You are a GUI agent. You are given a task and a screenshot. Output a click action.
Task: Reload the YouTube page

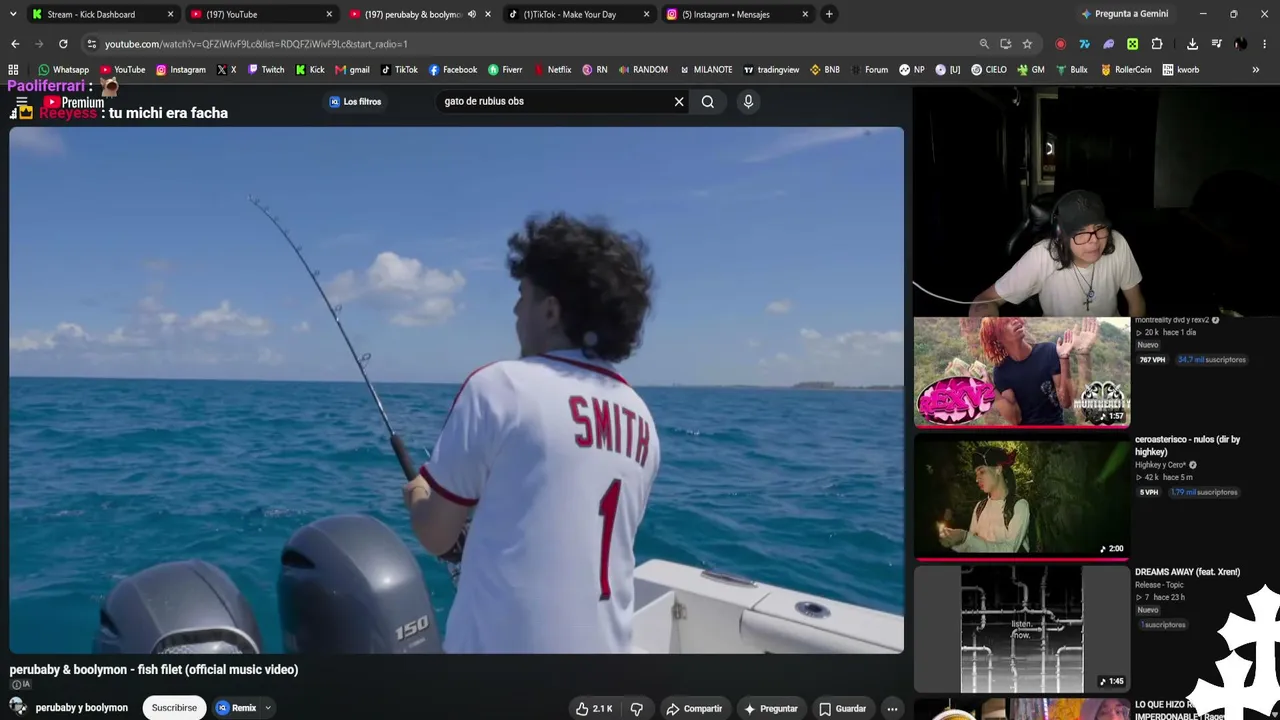(63, 44)
